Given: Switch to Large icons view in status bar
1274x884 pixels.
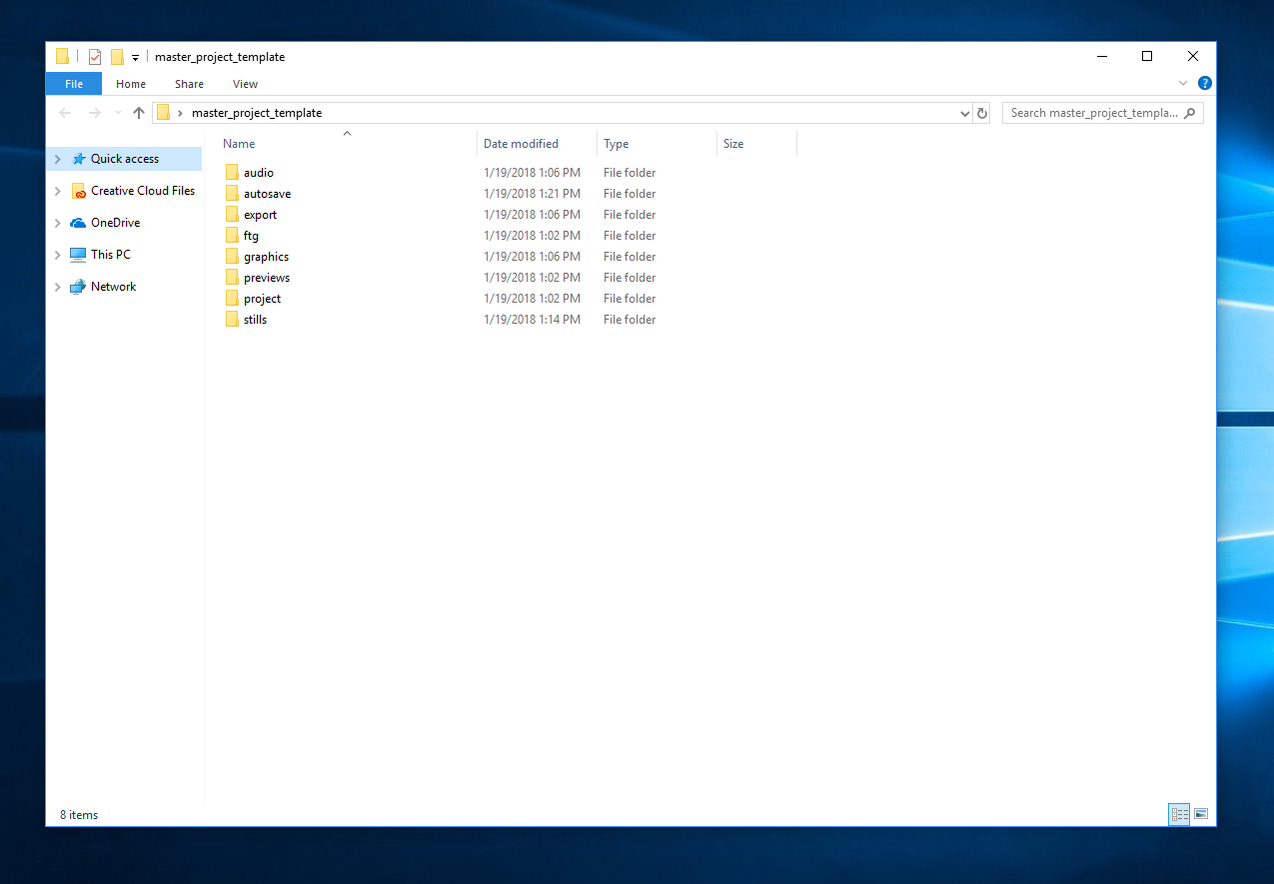Looking at the screenshot, I should point(1201,815).
